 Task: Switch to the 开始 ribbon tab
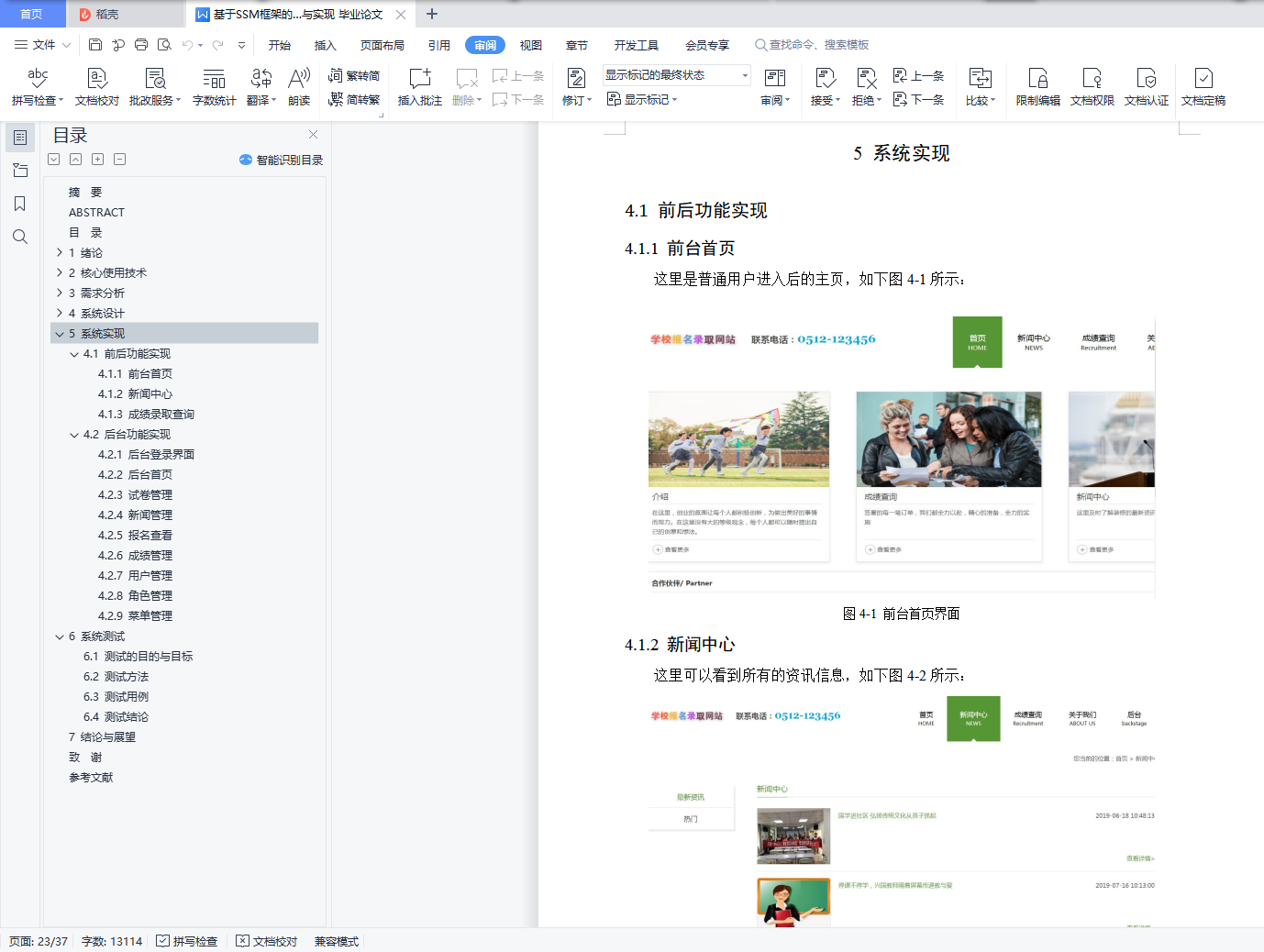(x=280, y=45)
